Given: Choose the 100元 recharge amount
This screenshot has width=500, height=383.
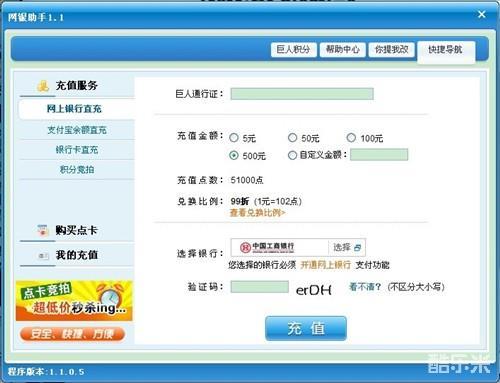Looking at the screenshot, I should [x=351, y=137].
